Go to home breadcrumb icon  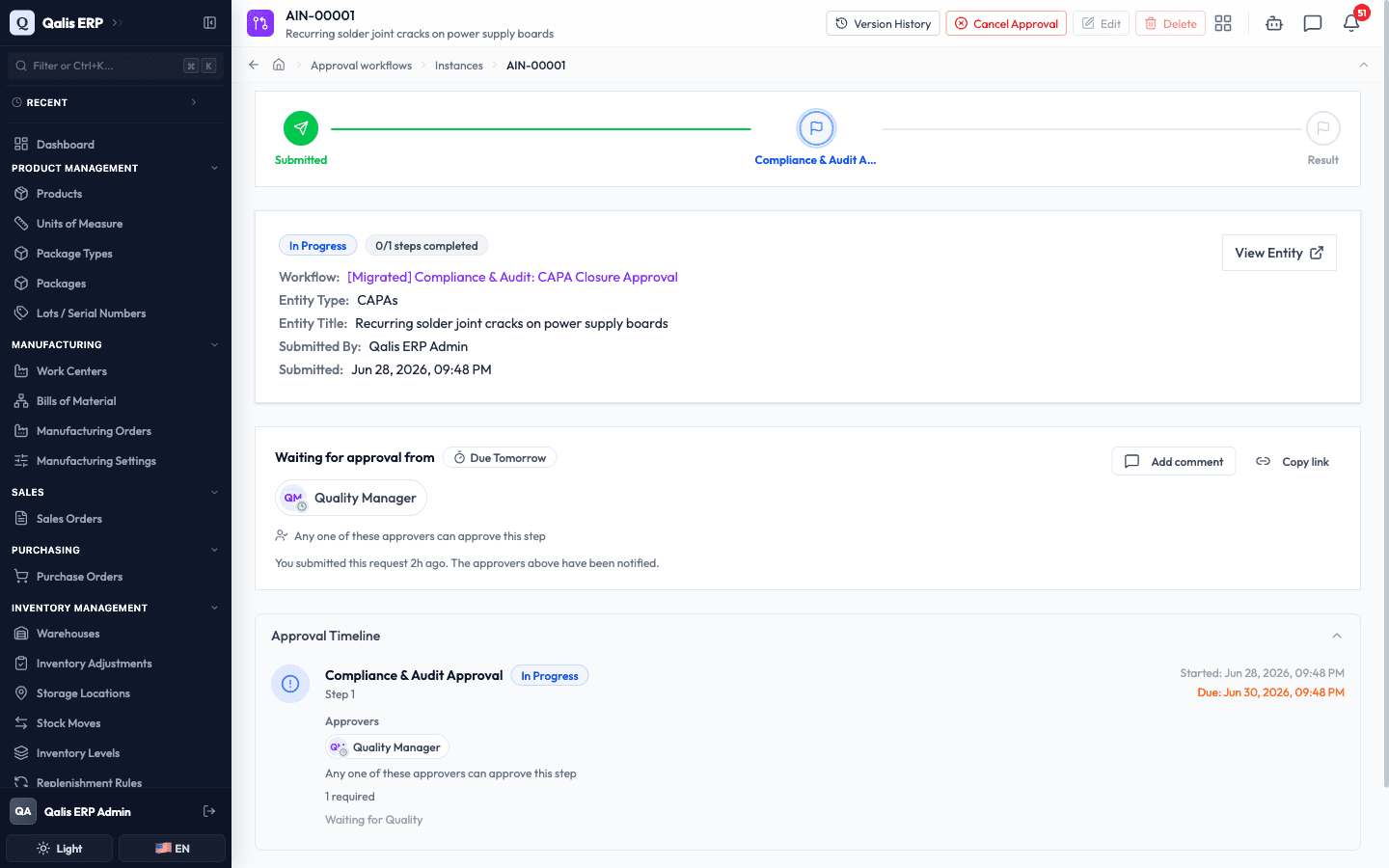tap(279, 65)
